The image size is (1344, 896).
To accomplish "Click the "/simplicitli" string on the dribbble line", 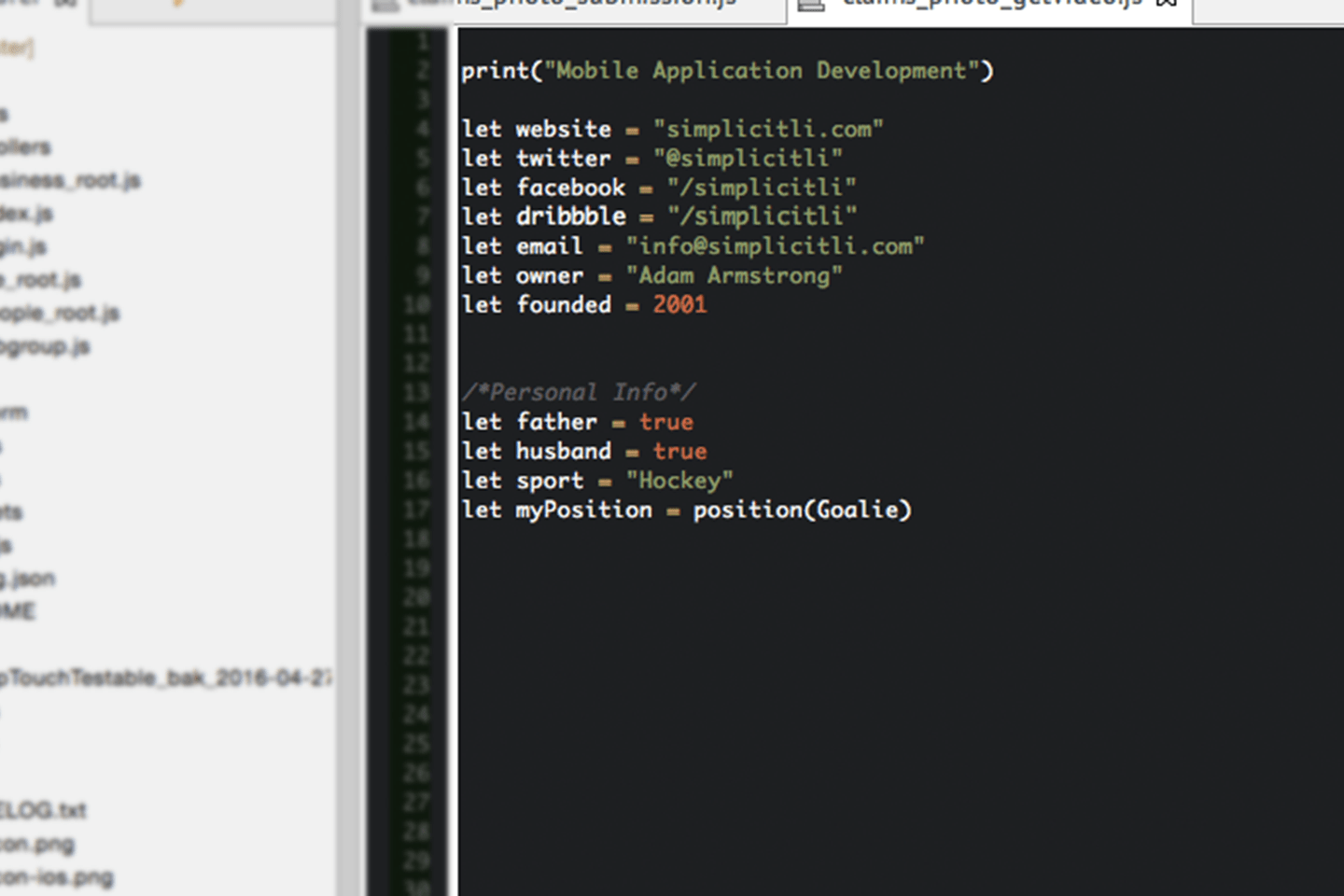I will 762,217.
